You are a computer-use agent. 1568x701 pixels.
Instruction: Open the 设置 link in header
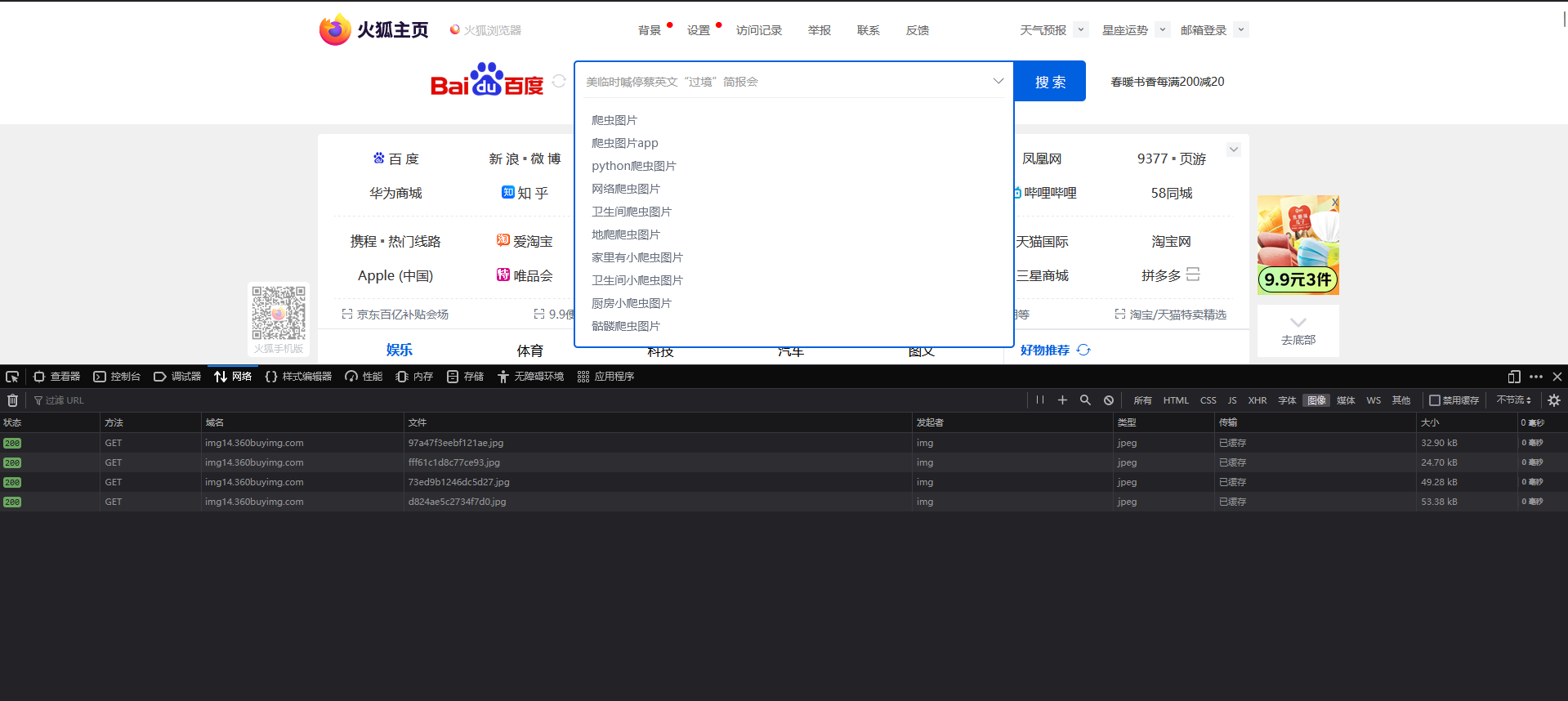[x=699, y=30]
